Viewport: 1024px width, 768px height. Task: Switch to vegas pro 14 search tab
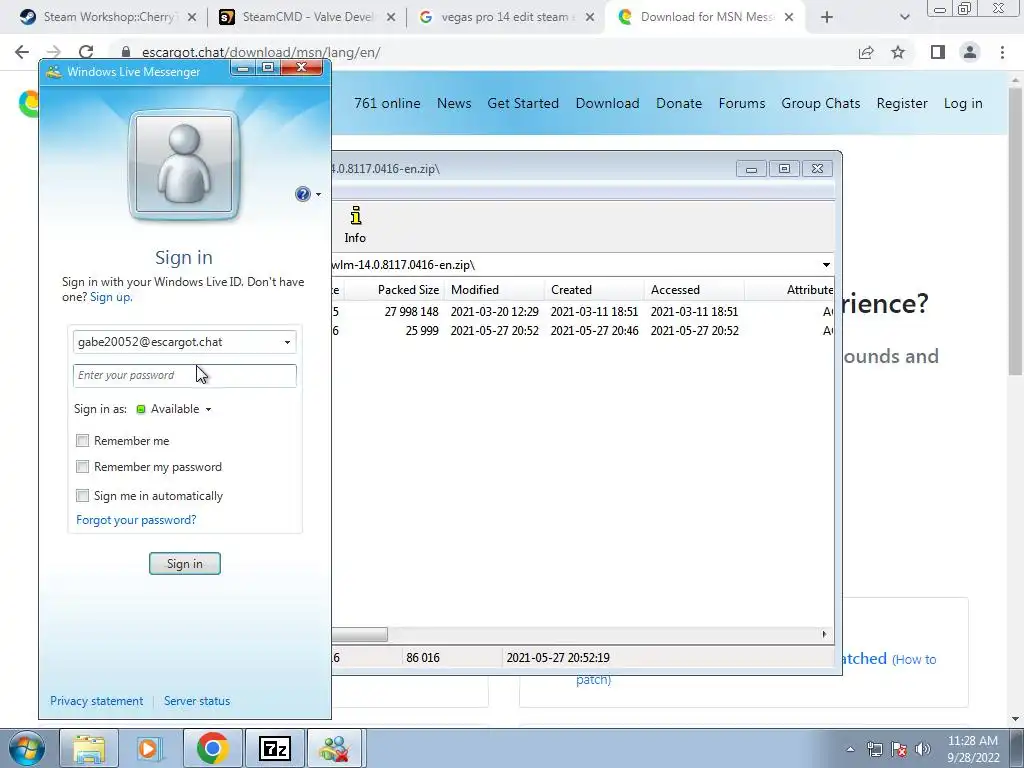(x=505, y=18)
